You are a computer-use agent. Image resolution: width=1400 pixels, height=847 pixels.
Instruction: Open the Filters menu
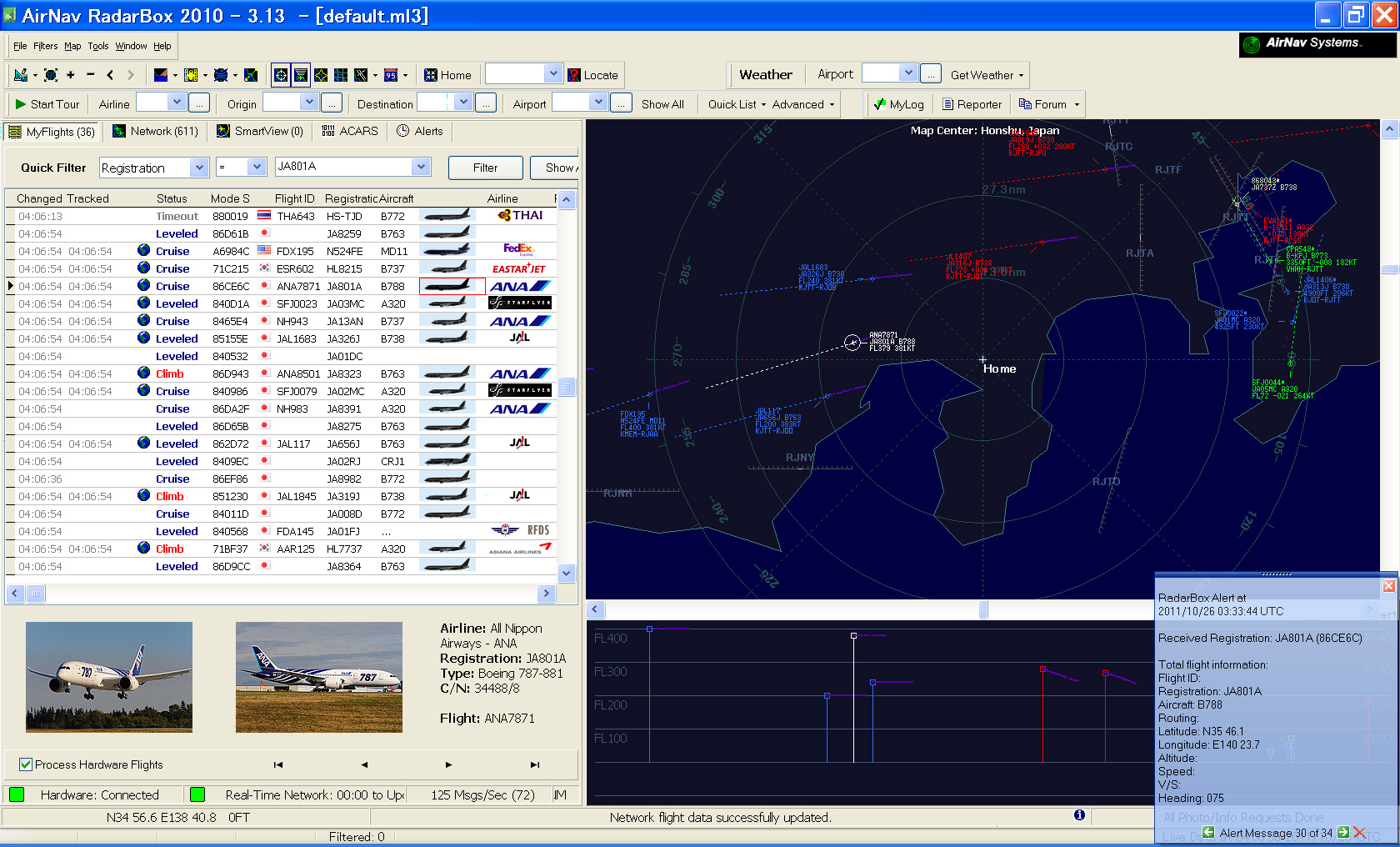[45, 46]
